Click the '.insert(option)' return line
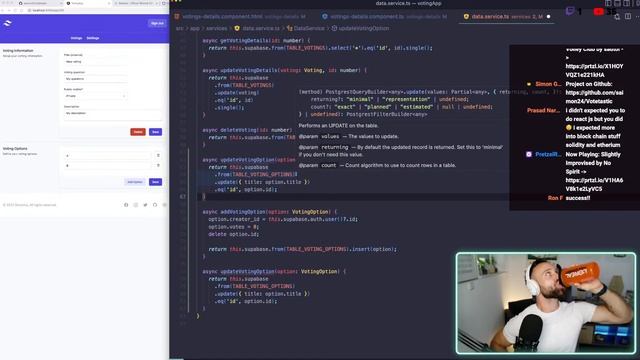 click(x=302, y=249)
